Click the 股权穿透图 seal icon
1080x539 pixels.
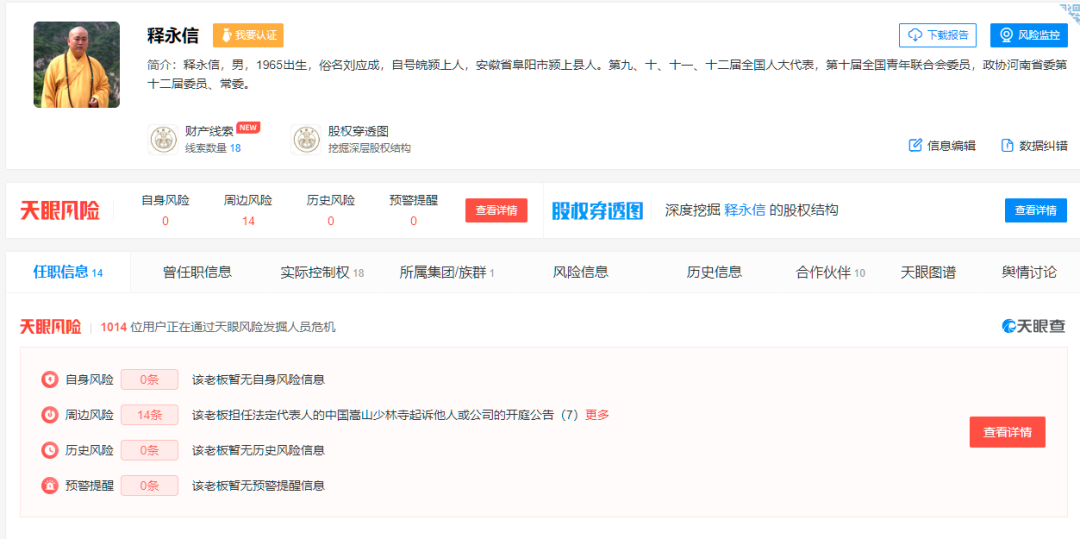tap(307, 139)
